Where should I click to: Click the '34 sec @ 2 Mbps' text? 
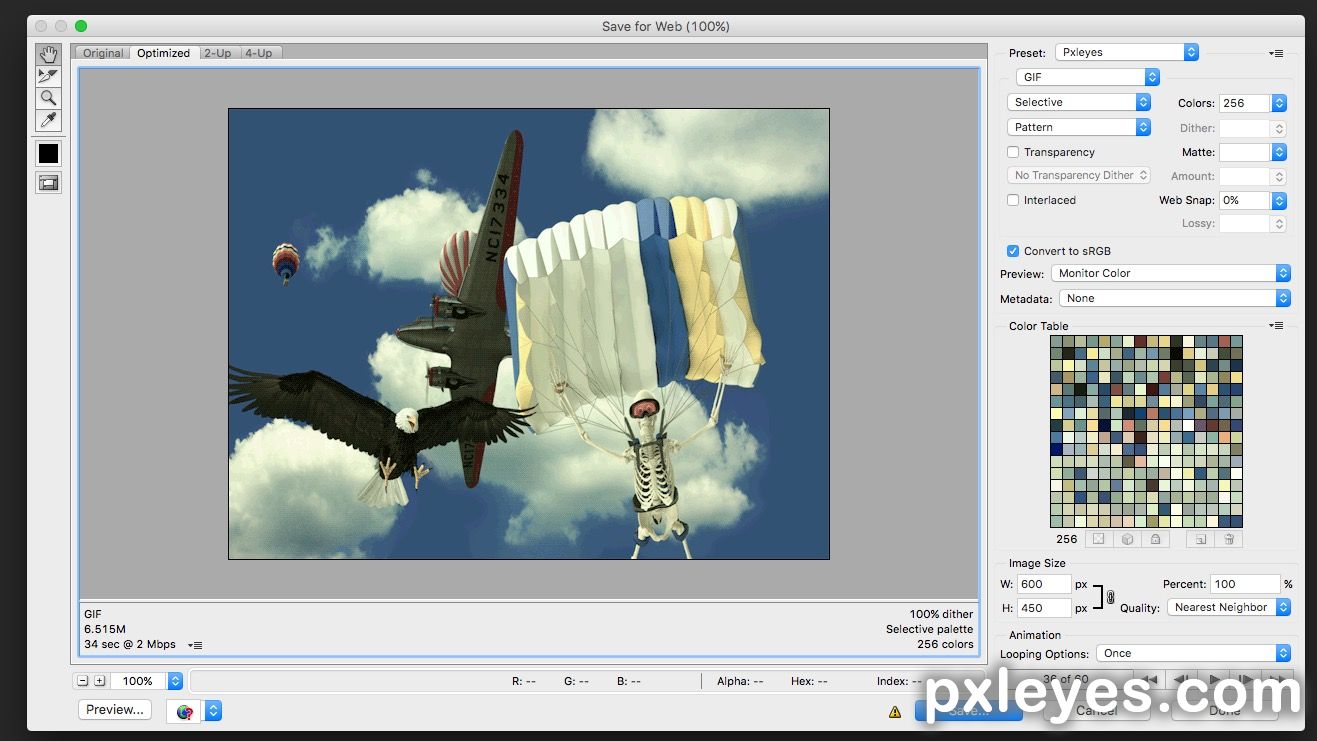pyautogui.click(x=130, y=644)
